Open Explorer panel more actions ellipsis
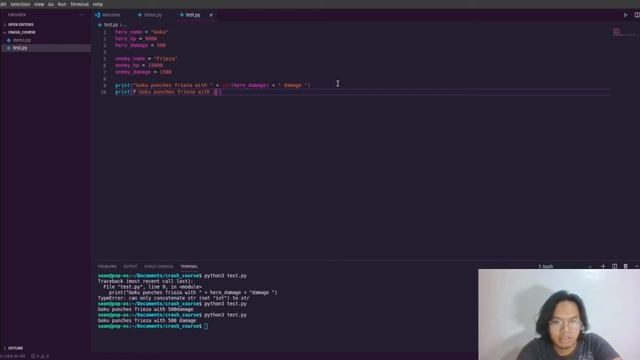The height and width of the screenshot is (360, 640). [81, 15]
